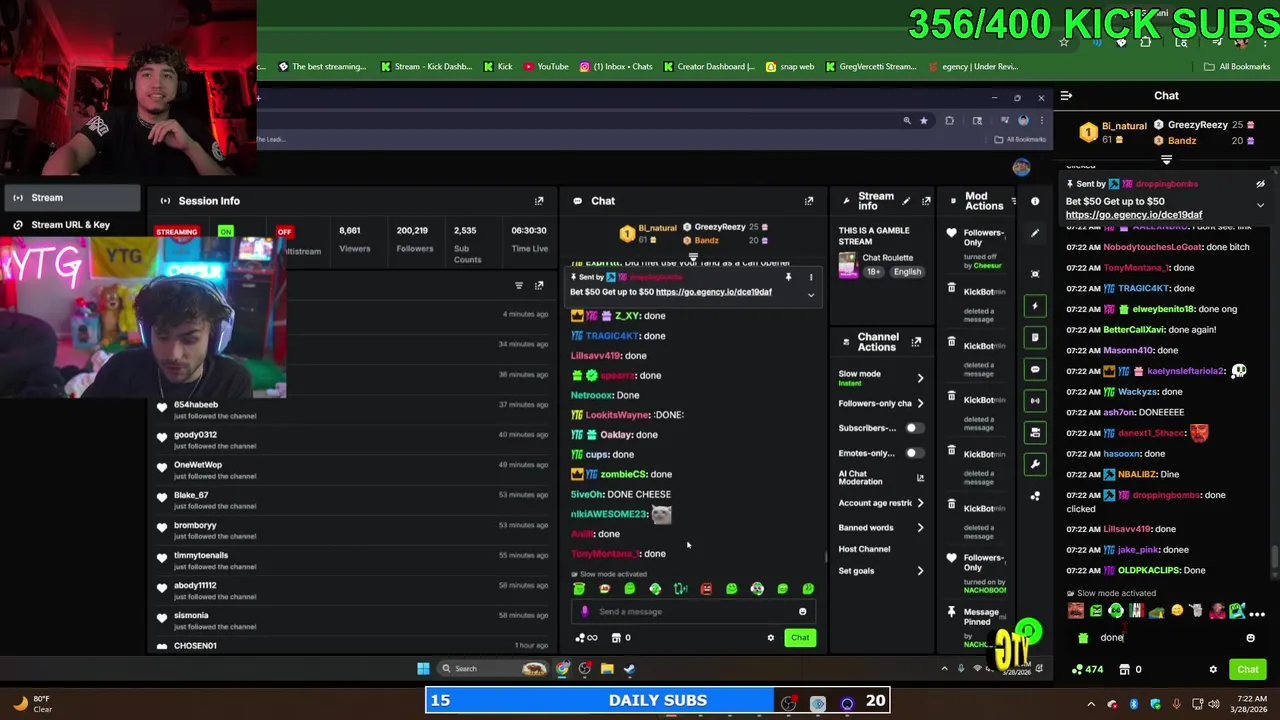The image size is (1280, 720).
Task: Open Creator Dashboard bookmark
Action: pos(708,67)
